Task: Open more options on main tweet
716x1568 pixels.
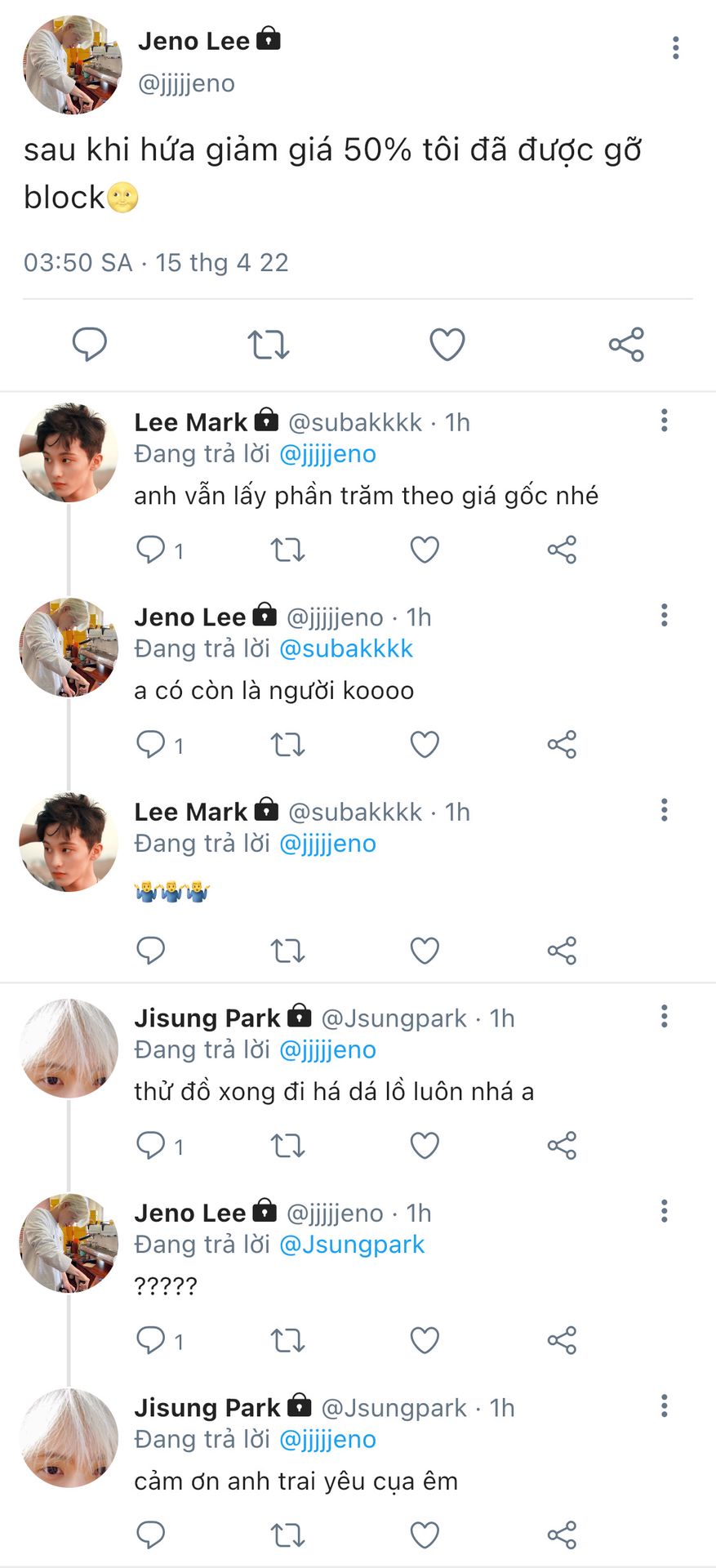Action: (x=675, y=48)
